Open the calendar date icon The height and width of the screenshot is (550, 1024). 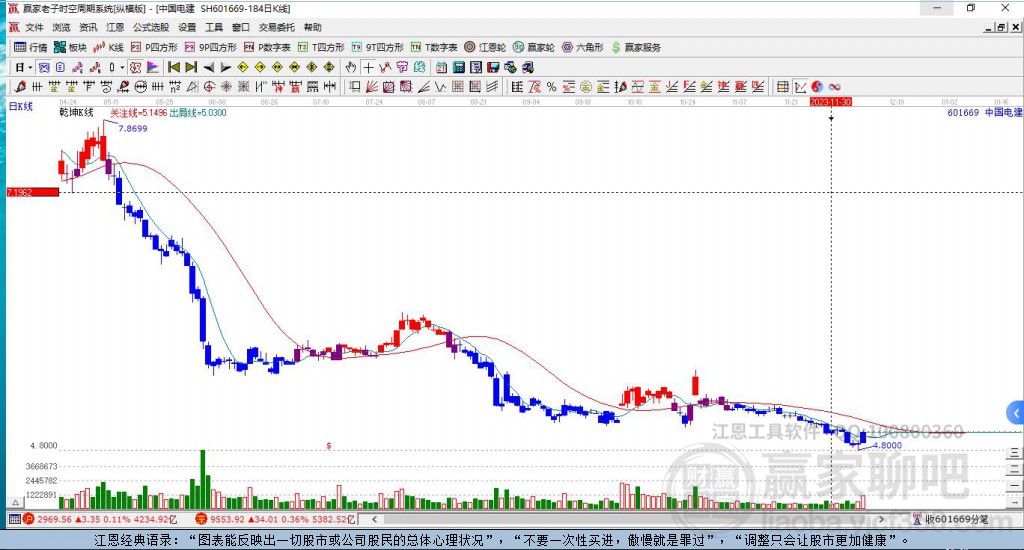pyautogui.click(x=441, y=67)
